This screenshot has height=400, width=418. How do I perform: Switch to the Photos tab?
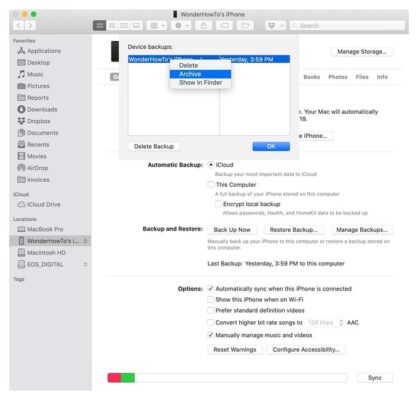click(338, 77)
